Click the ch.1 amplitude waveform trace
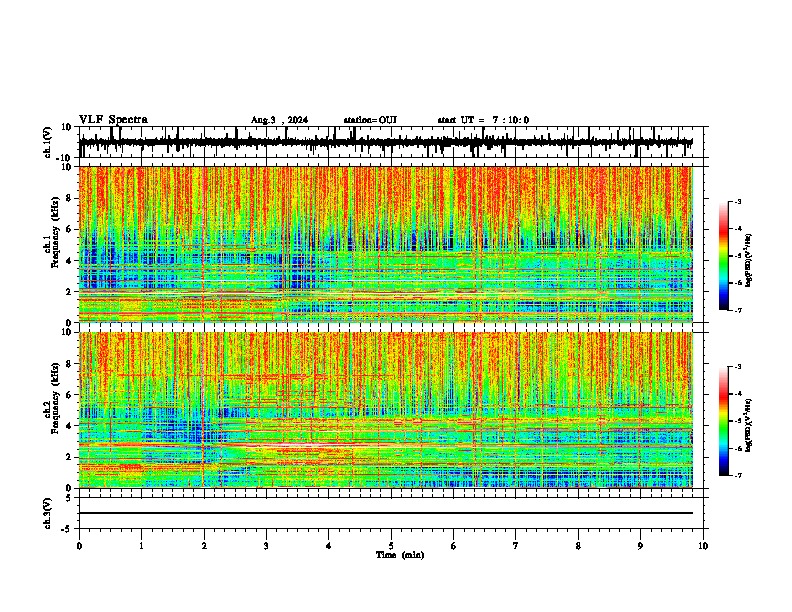 (386, 142)
